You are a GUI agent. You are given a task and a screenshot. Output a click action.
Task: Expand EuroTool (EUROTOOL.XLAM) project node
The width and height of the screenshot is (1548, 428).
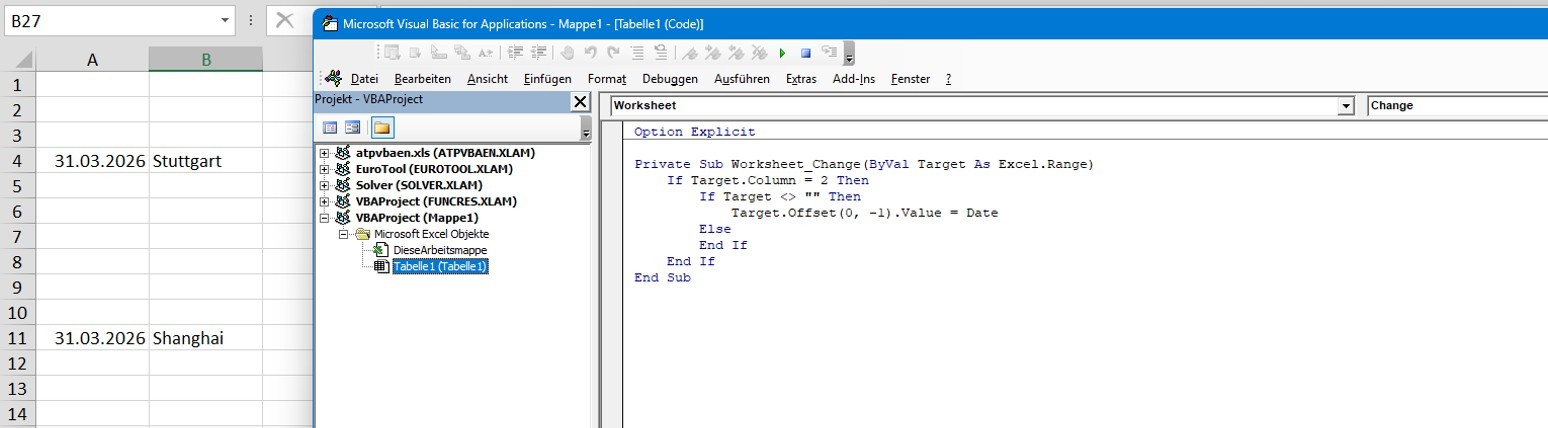(x=324, y=169)
